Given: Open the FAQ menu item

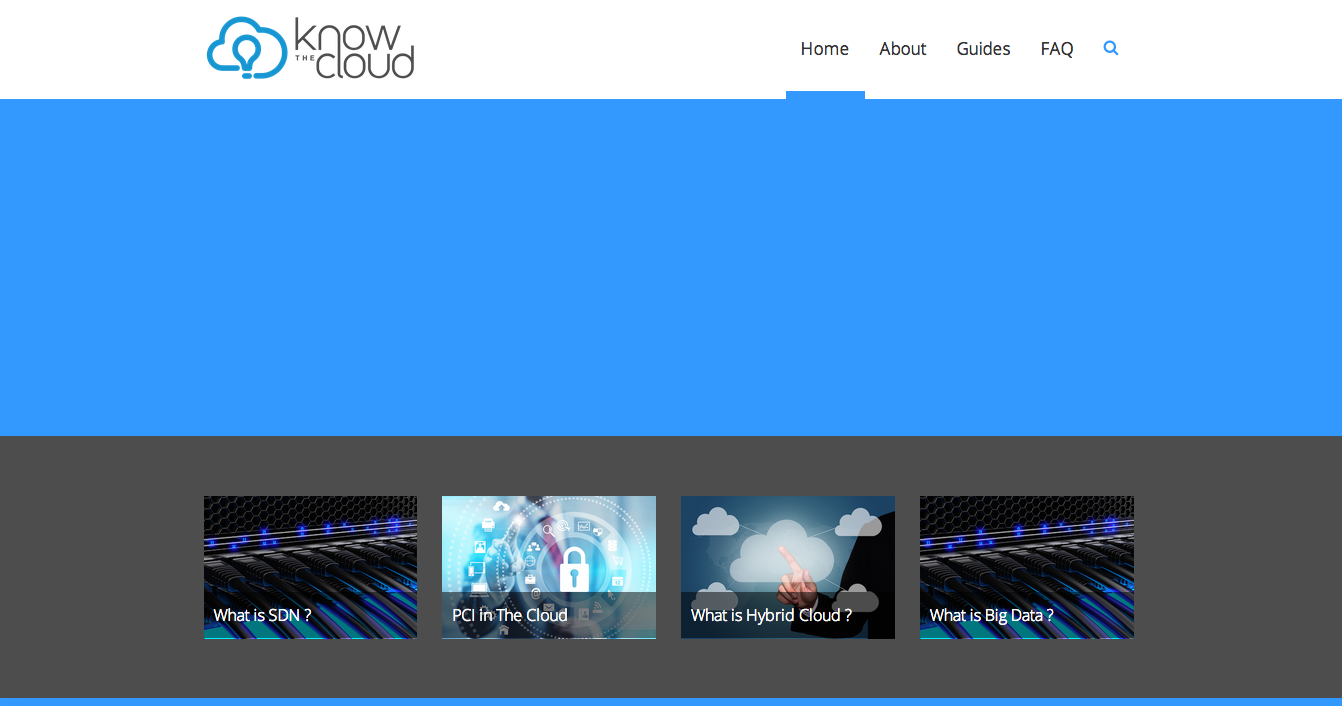Looking at the screenshot, I should pyautogui.click(x=1056, y=49).
